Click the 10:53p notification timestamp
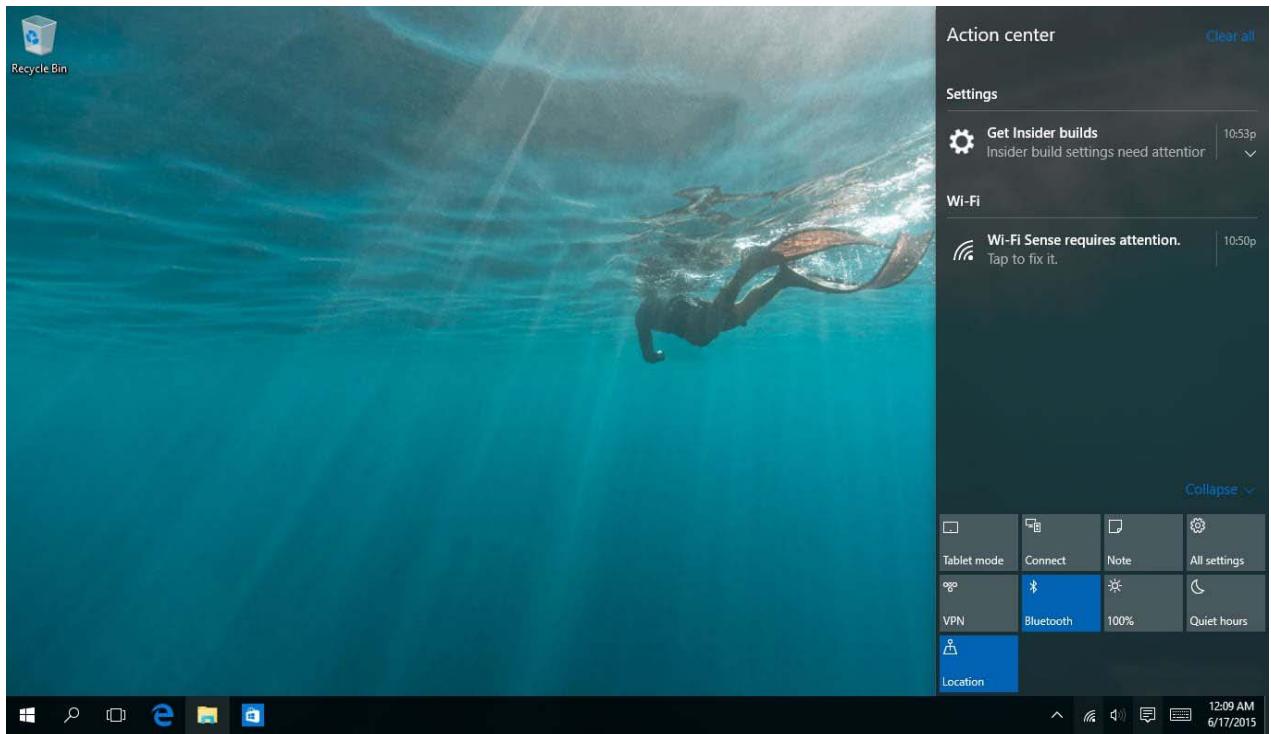The image size is (1271, 734). pyautogui.click(x=1240, y=133)
